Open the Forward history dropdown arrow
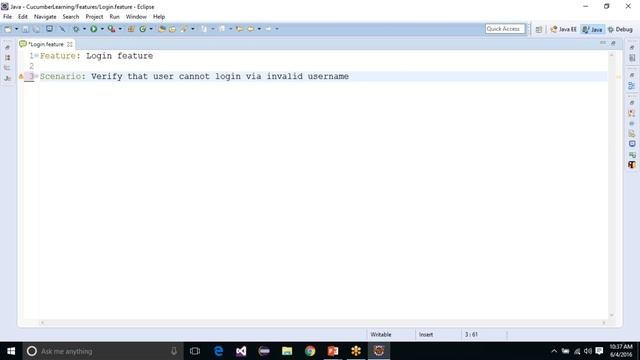Viewport: 640px width, 360px height. click(277, 29)
